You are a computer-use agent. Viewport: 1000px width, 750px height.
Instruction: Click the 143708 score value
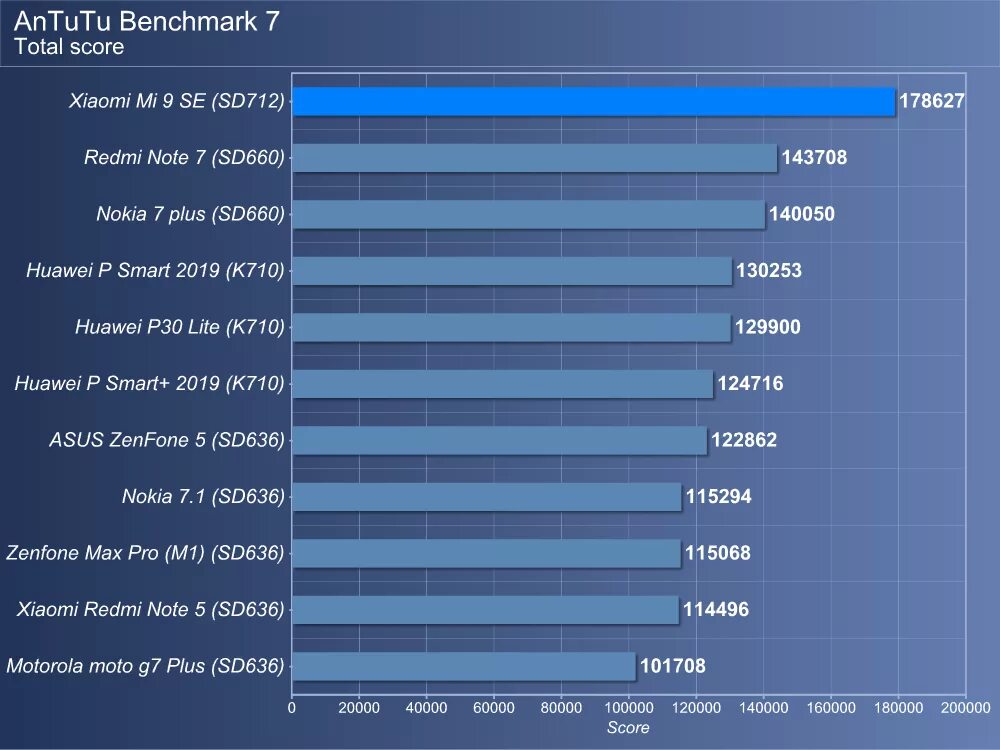[x=814, y=158]
